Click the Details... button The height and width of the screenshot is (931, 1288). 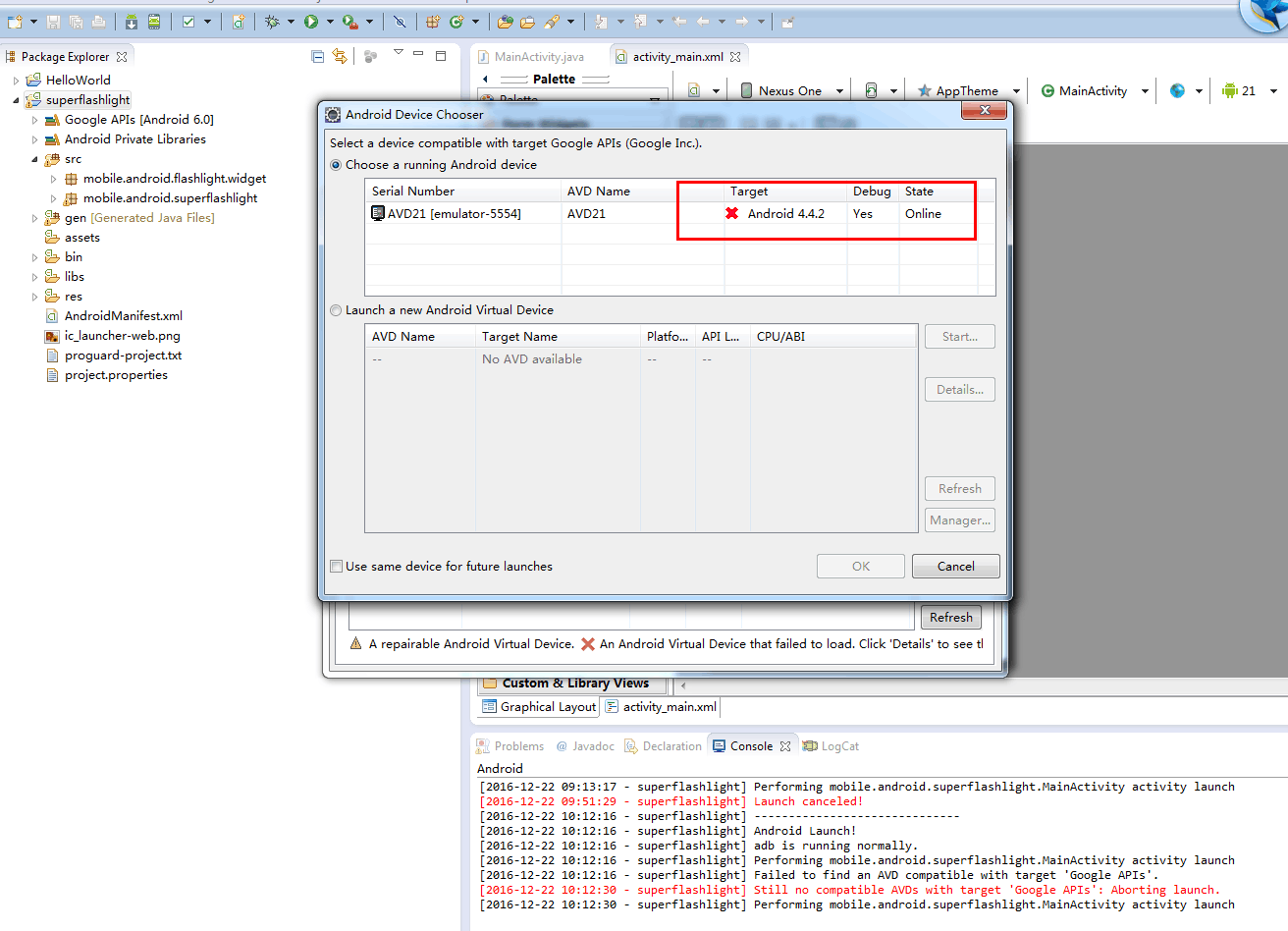tap(960, 390)
